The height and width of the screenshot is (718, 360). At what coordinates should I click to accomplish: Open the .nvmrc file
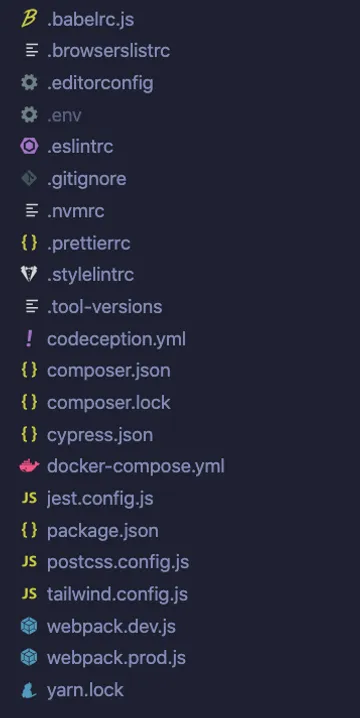pyautogui.click(x=76, y=211)
